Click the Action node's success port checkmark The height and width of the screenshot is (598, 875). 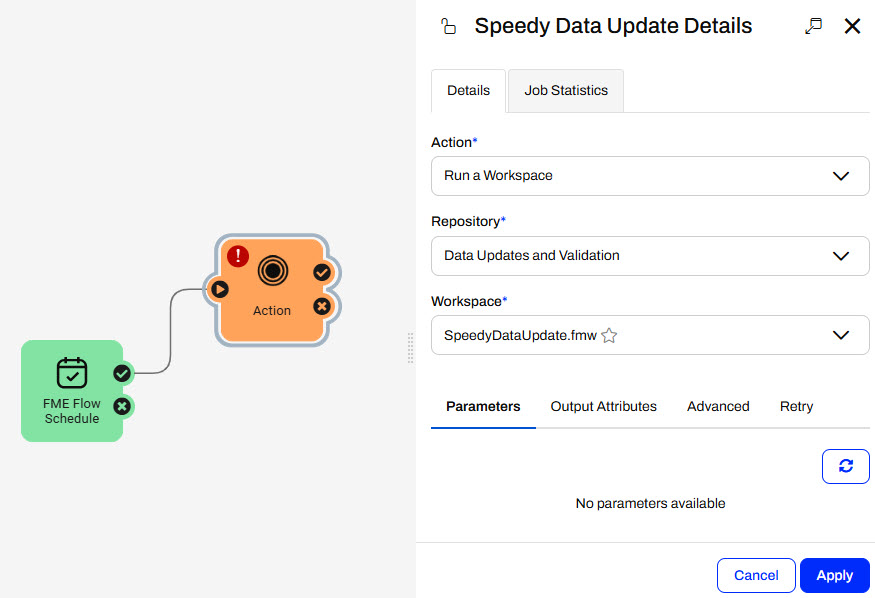pos(322,272)
